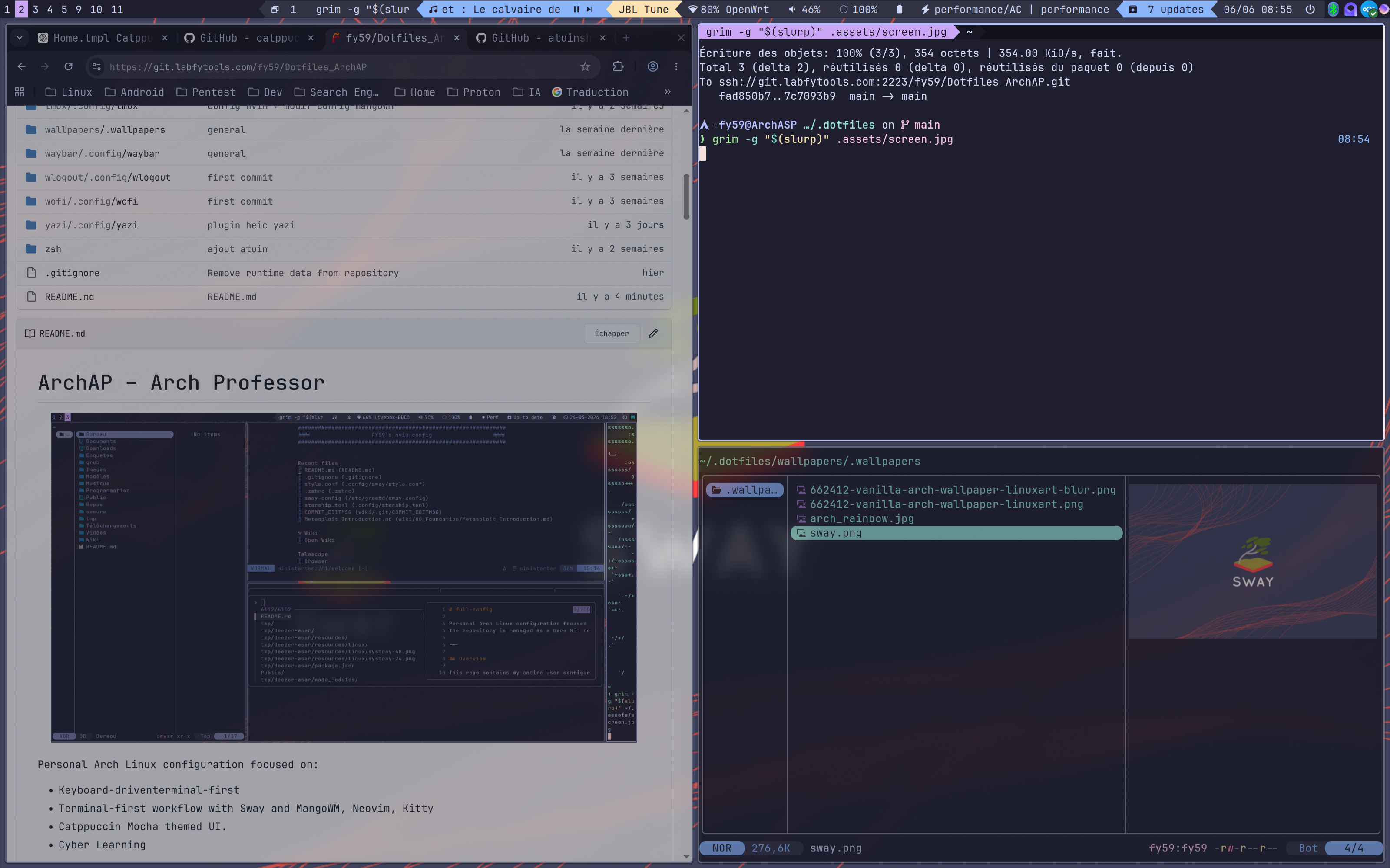This screenshot has width=1390, height=868.
Task: Click the browser forward arrow
Action: tap(45, 66)
